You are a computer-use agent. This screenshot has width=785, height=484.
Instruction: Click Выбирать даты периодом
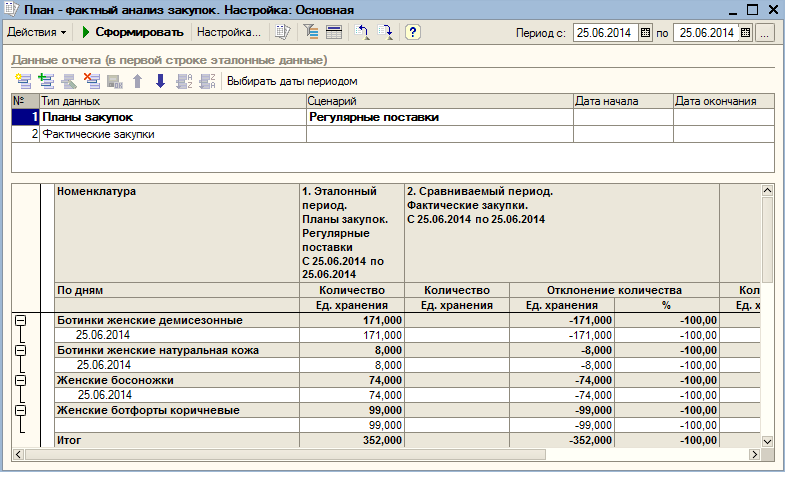(x=292, y=81)
